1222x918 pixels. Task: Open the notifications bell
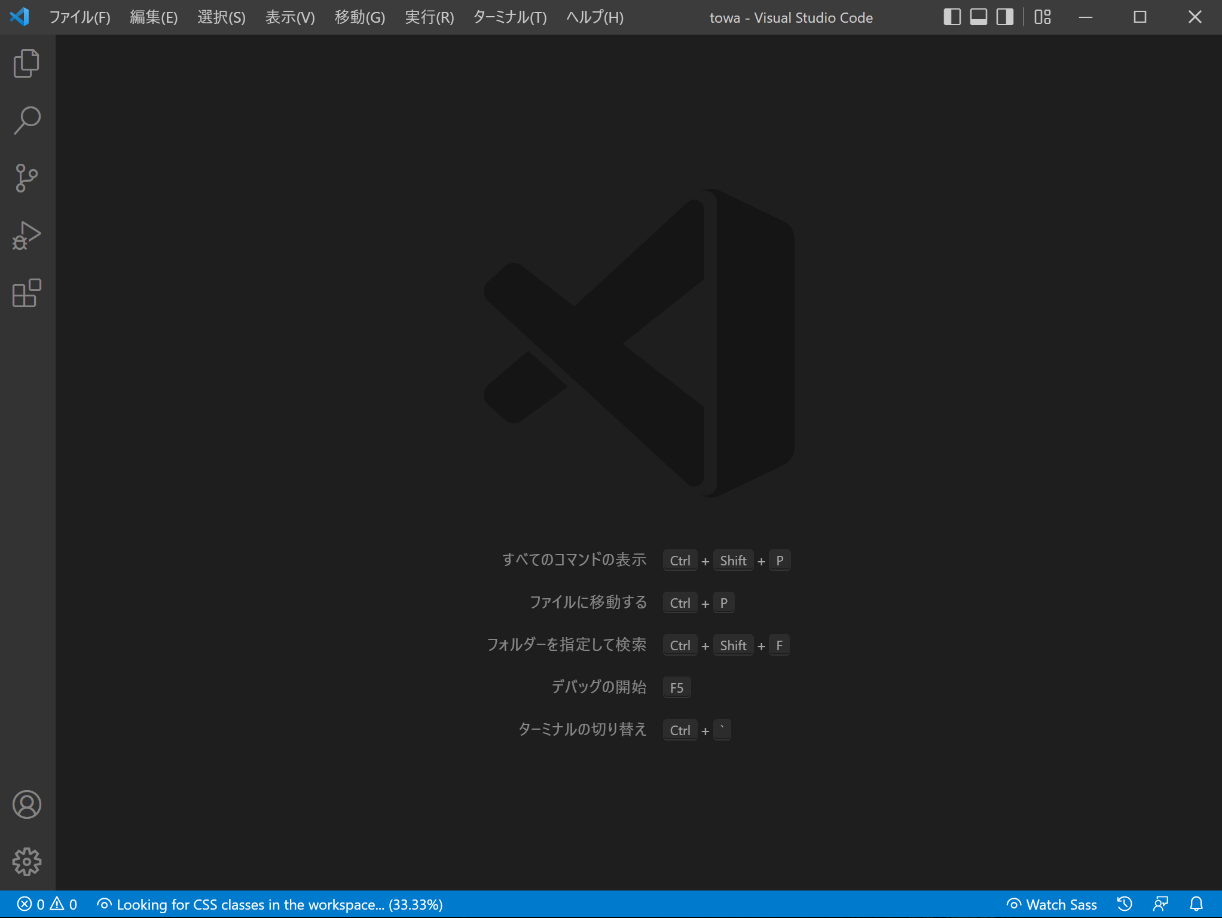(1196, 904)
